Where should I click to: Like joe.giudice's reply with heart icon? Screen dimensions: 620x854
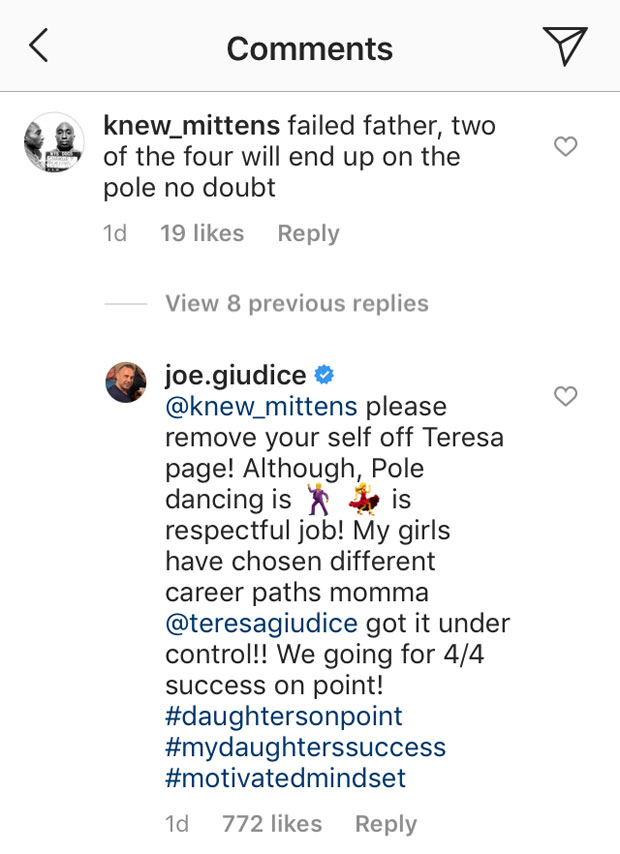point(566,397)
